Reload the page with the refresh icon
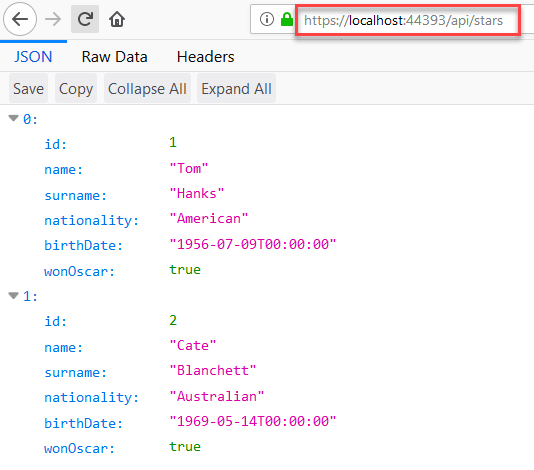This screenshot has width=534, height=470. [x=85, y=19]
